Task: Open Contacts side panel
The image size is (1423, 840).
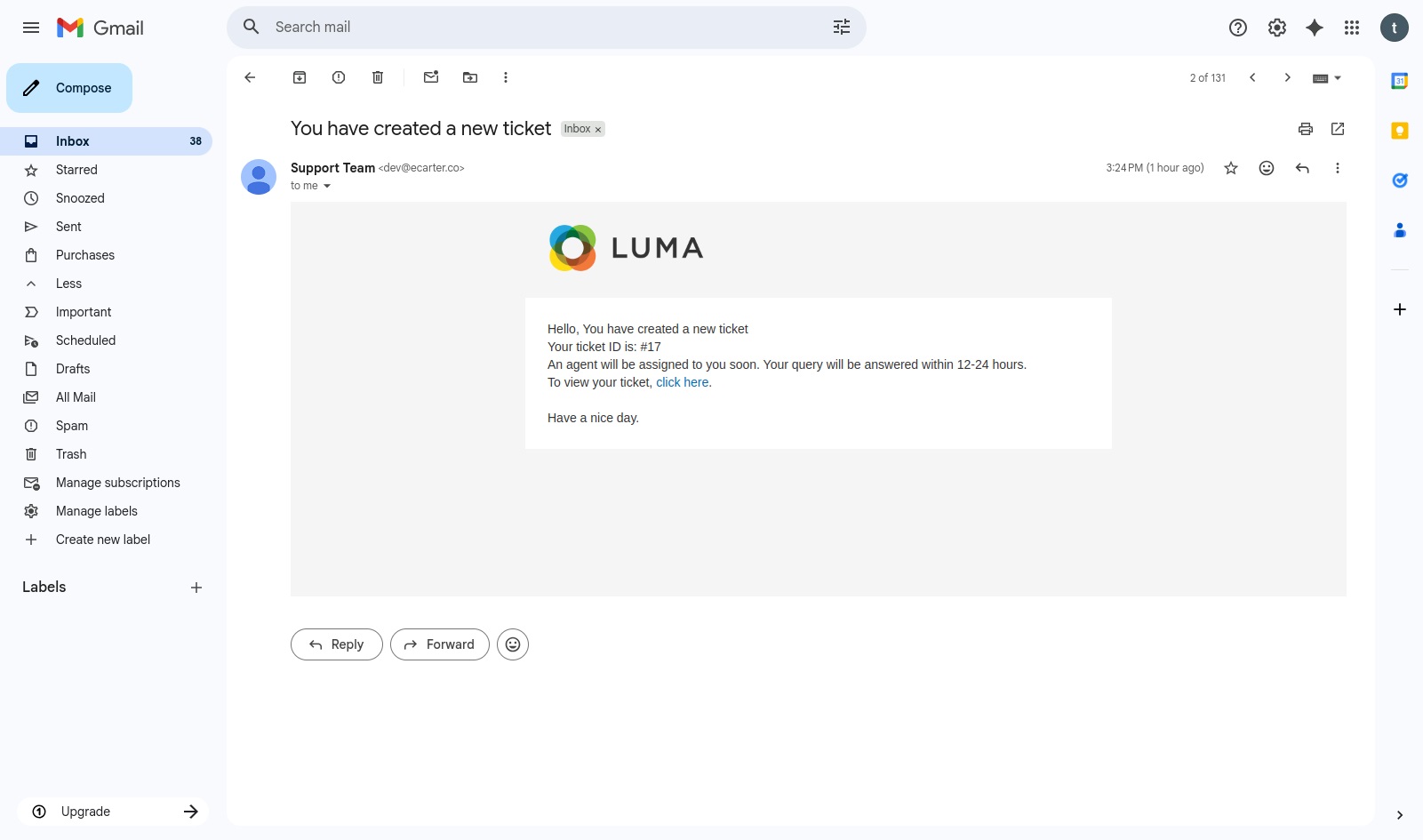Action: click(1400, 230)
